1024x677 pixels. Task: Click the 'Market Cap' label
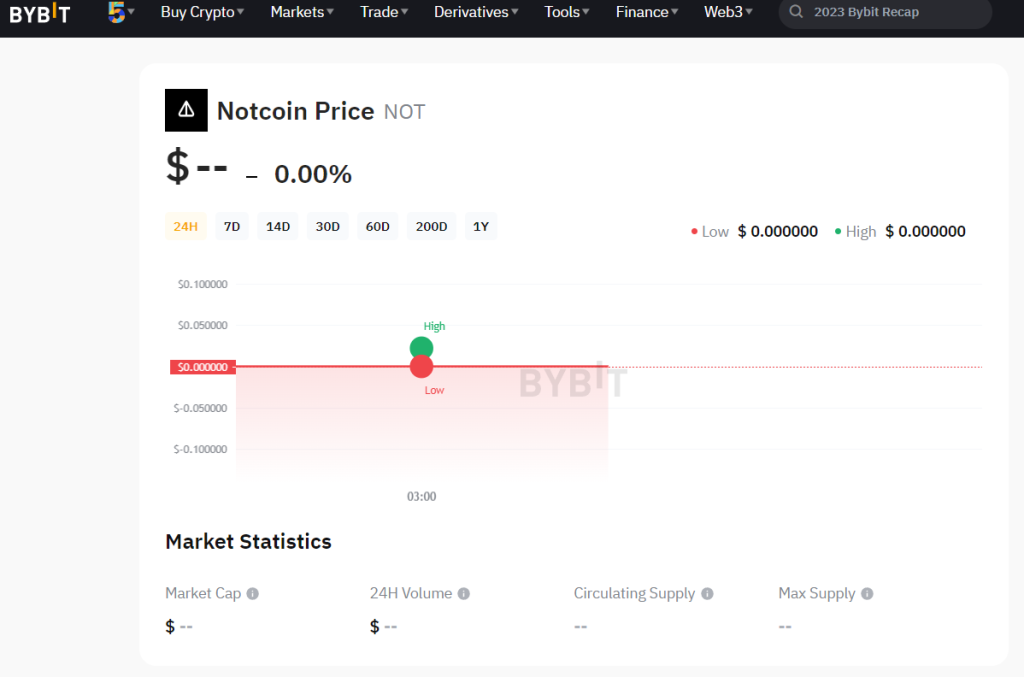pos(203,593)
